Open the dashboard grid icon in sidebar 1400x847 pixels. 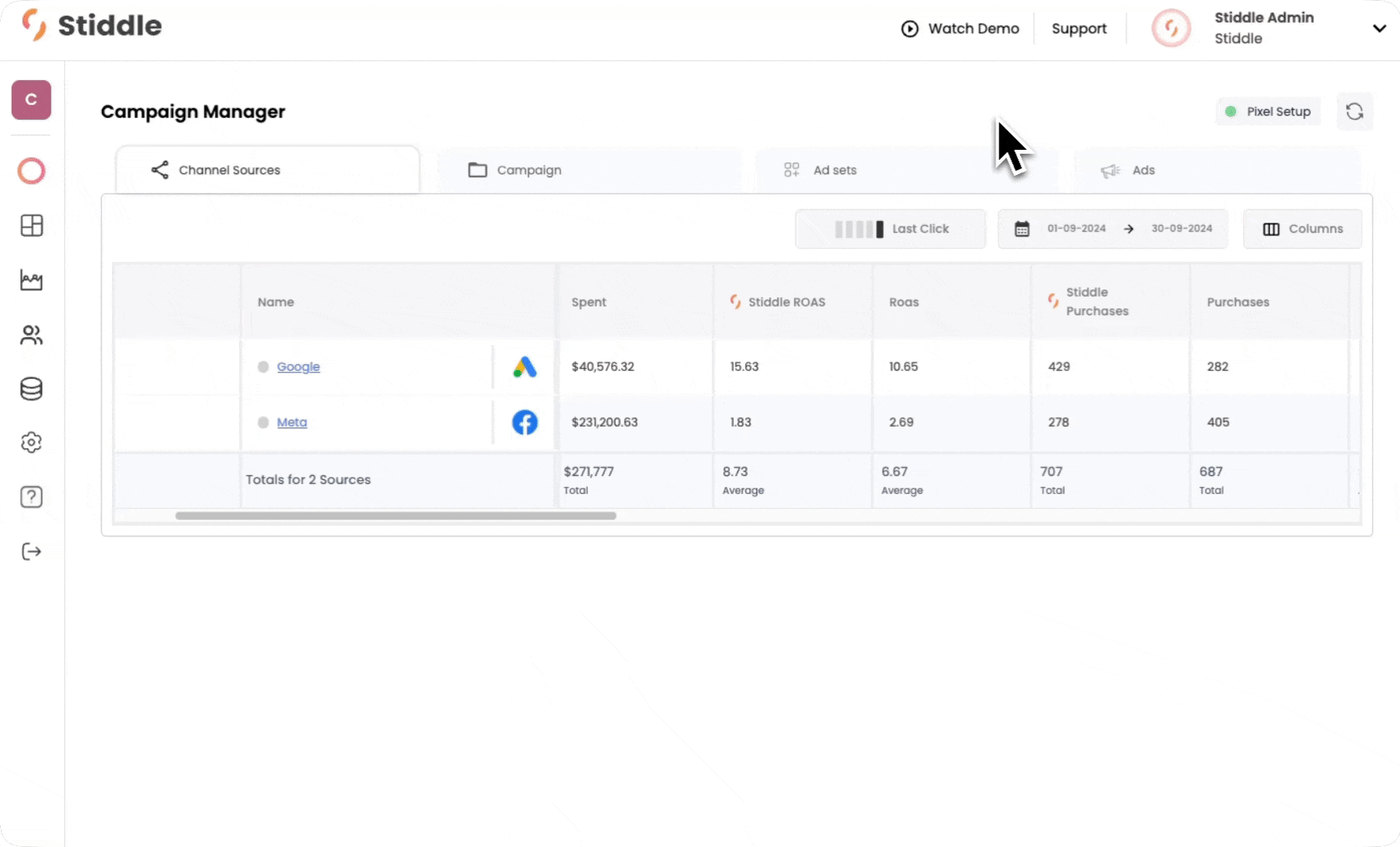[31, 226]
